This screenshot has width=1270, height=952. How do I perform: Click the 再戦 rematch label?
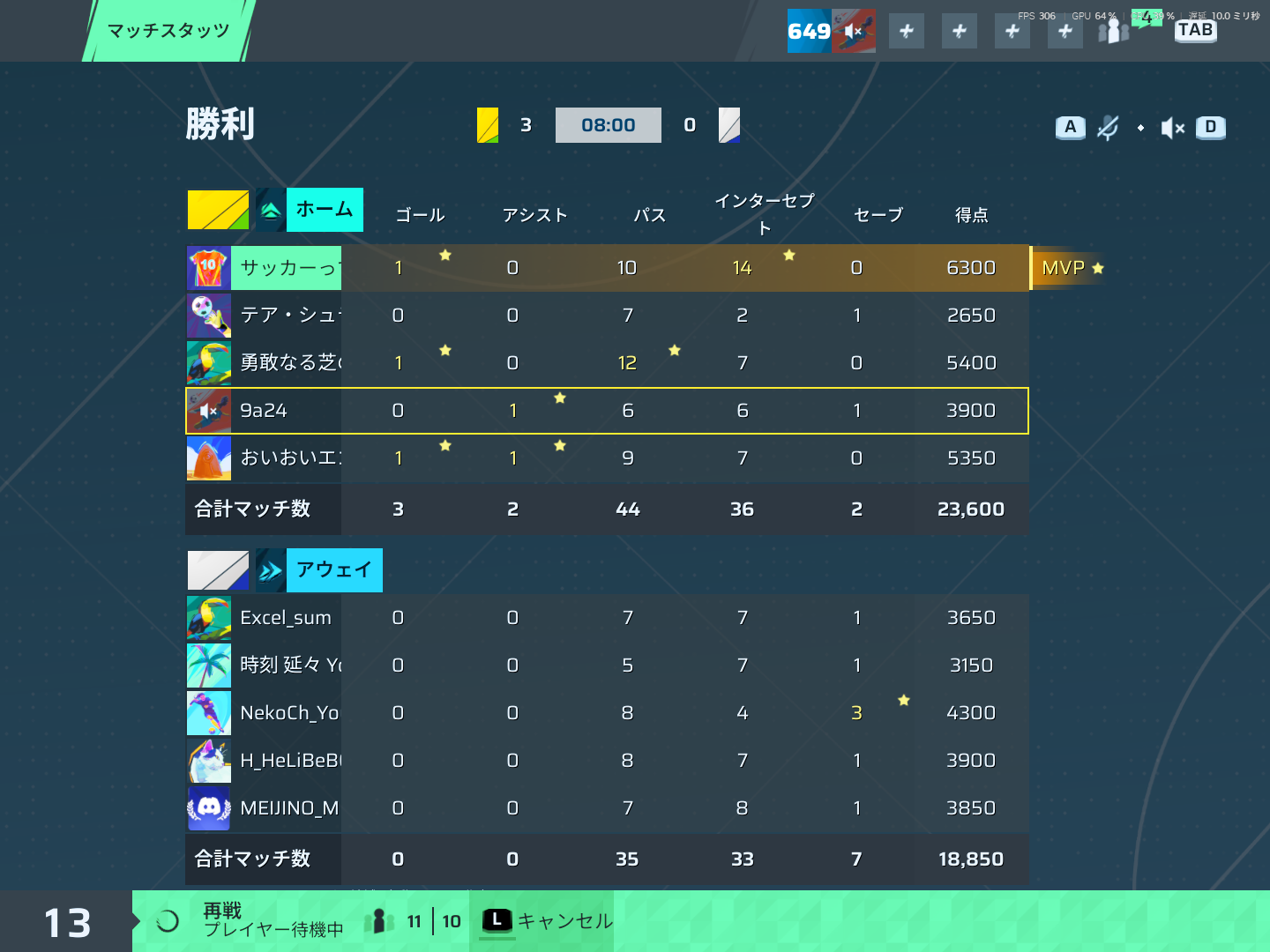[222, 911]
